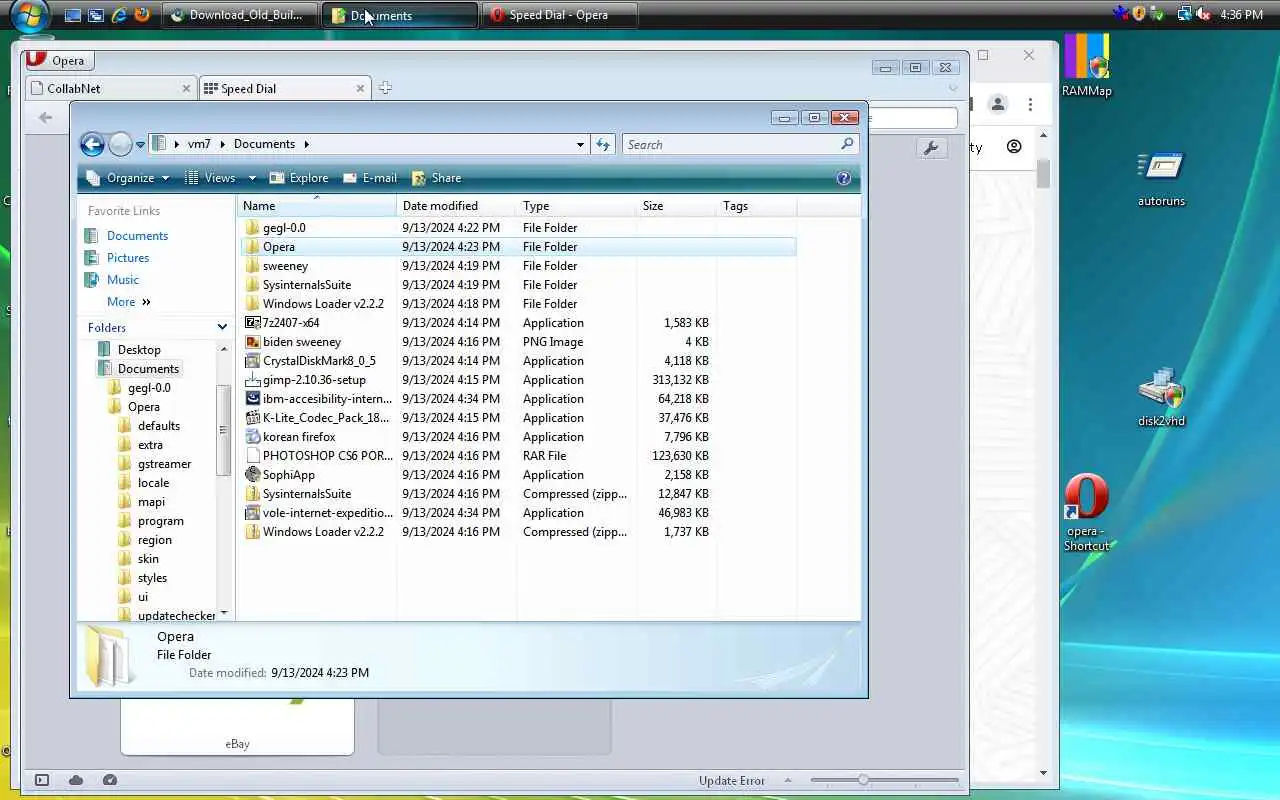Click the Refresh button beside address bar
Viewport: 1280px width, 800px height.
pyautogui.click(x=603, y=144)
